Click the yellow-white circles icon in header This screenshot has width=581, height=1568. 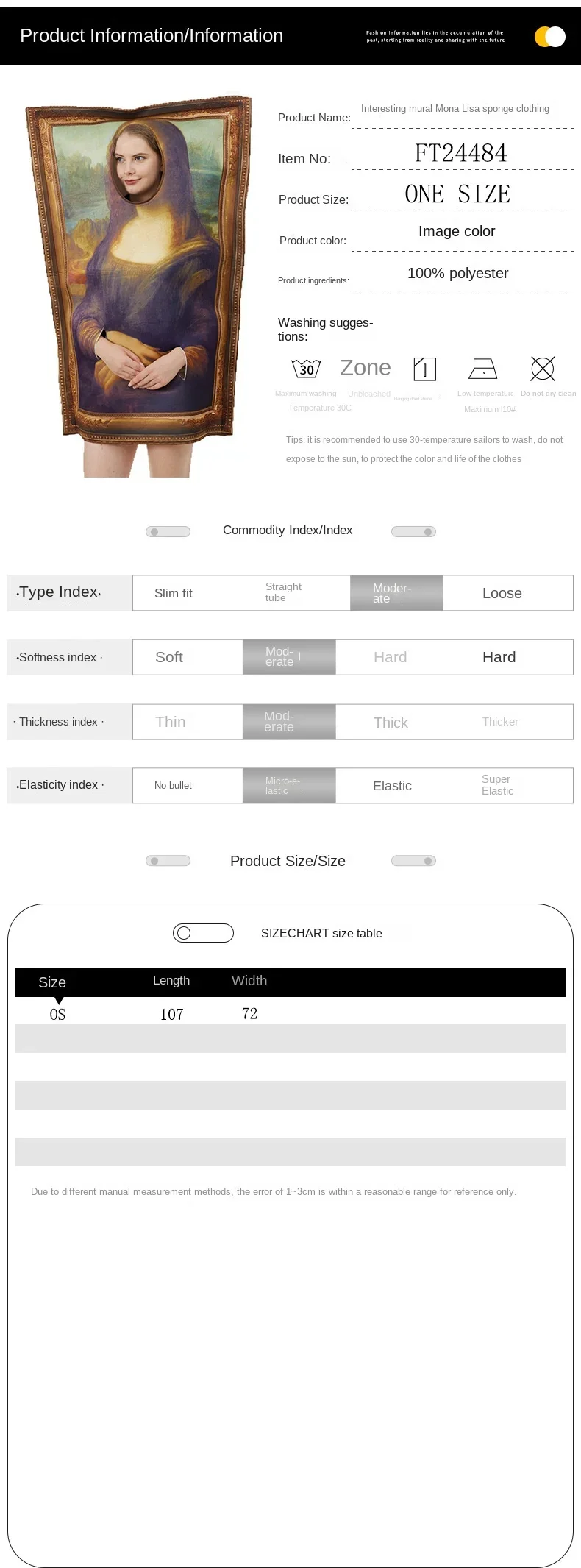550,36
